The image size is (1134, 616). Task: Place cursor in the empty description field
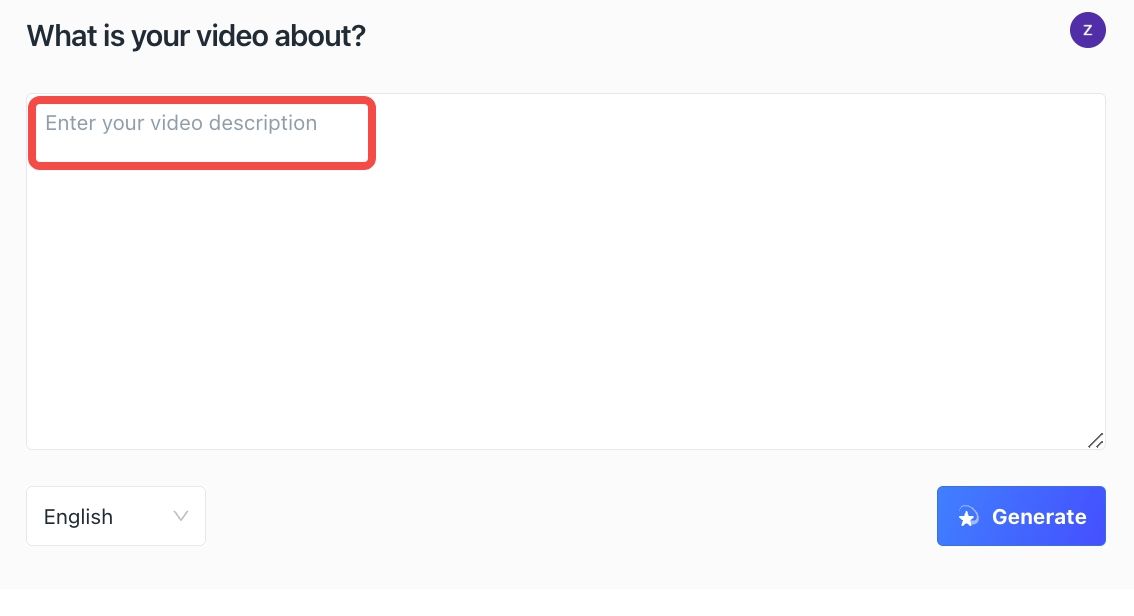click(x=566, y=272)
